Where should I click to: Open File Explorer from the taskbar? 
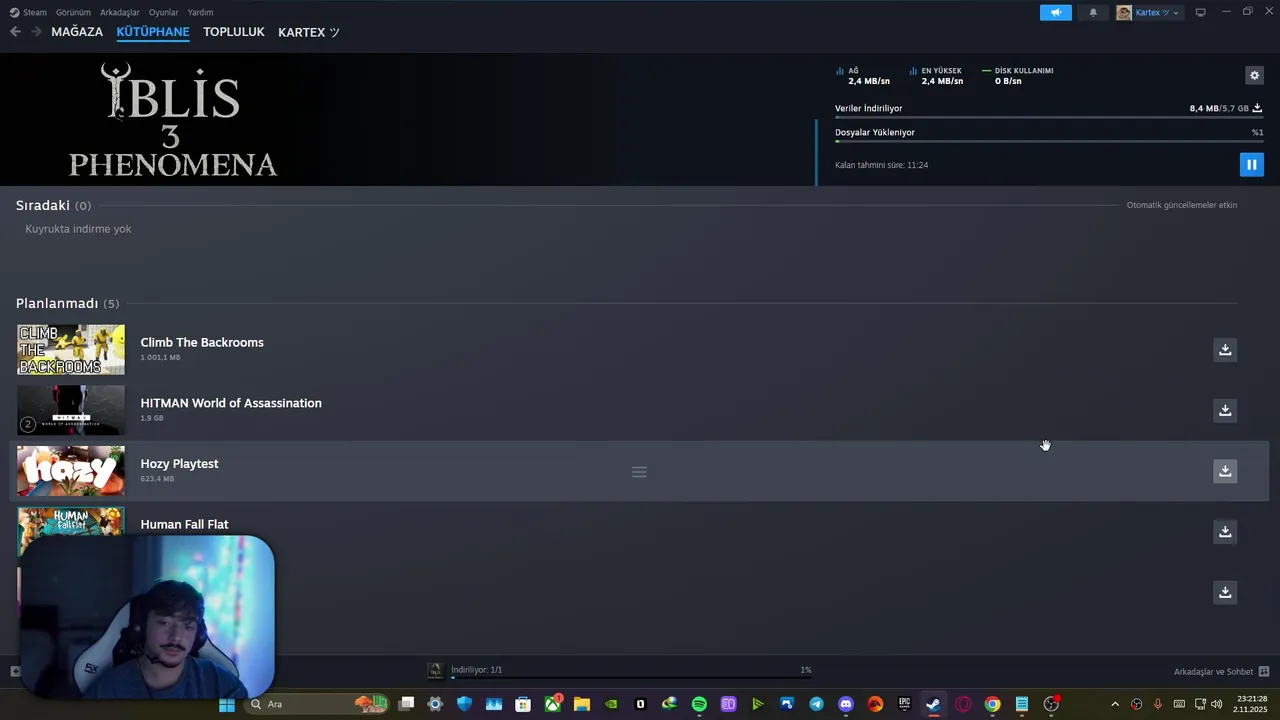click(x=581, y=704)
